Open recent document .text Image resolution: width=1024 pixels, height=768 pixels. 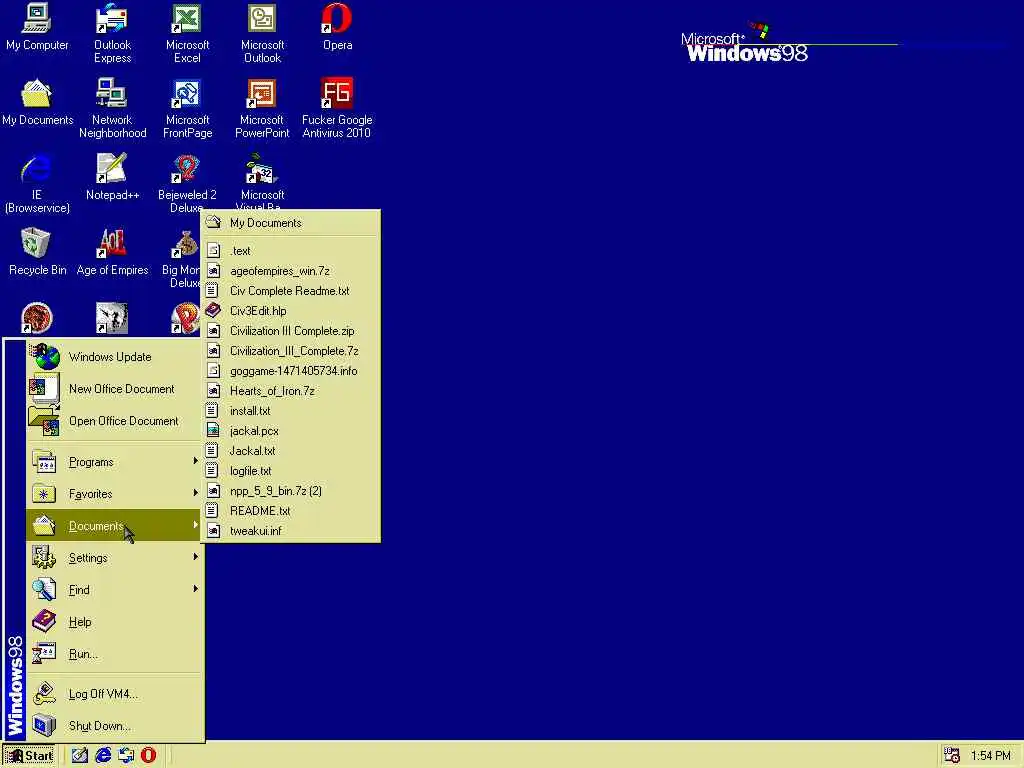coord(291,251)
